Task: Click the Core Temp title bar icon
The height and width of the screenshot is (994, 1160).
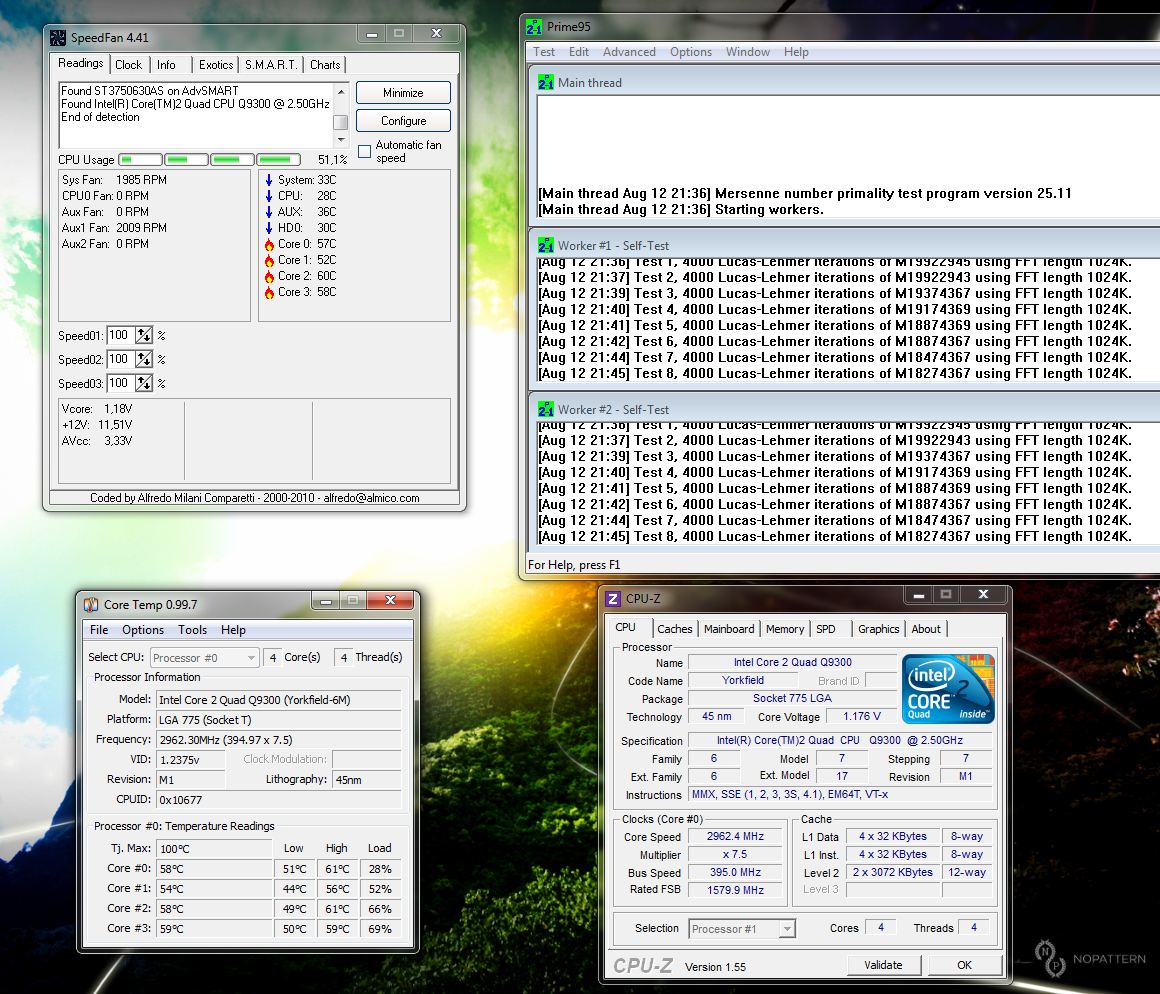Action: pos(91,604)
